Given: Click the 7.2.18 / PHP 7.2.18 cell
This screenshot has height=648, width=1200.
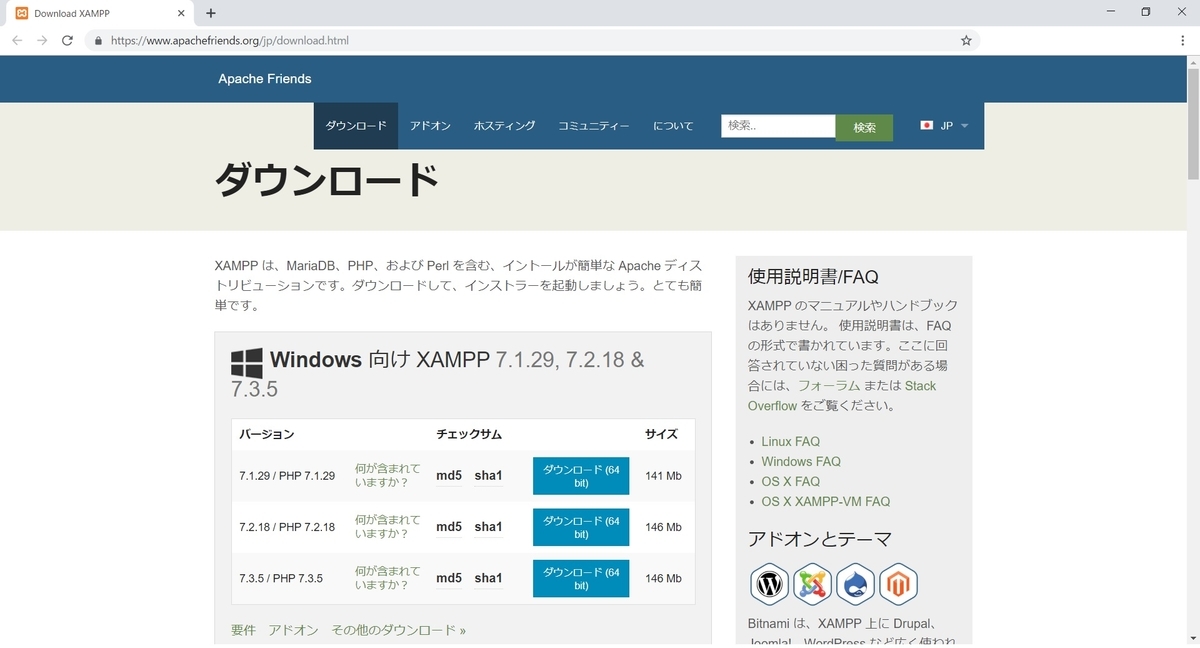Looking at the screenshot, I should coord(287,527).
